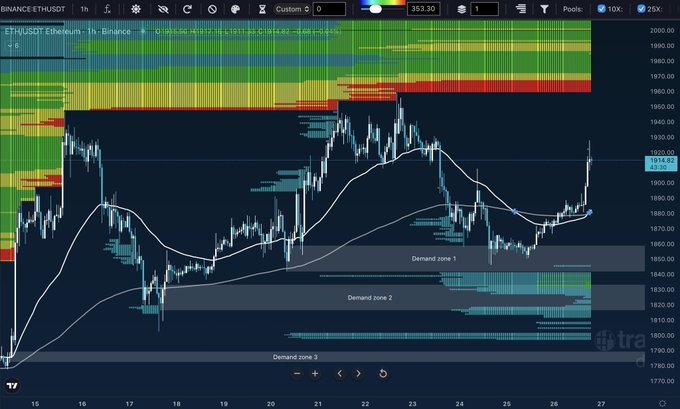
Task: Edit the layers count field showing 1
Action: point(484,9)
